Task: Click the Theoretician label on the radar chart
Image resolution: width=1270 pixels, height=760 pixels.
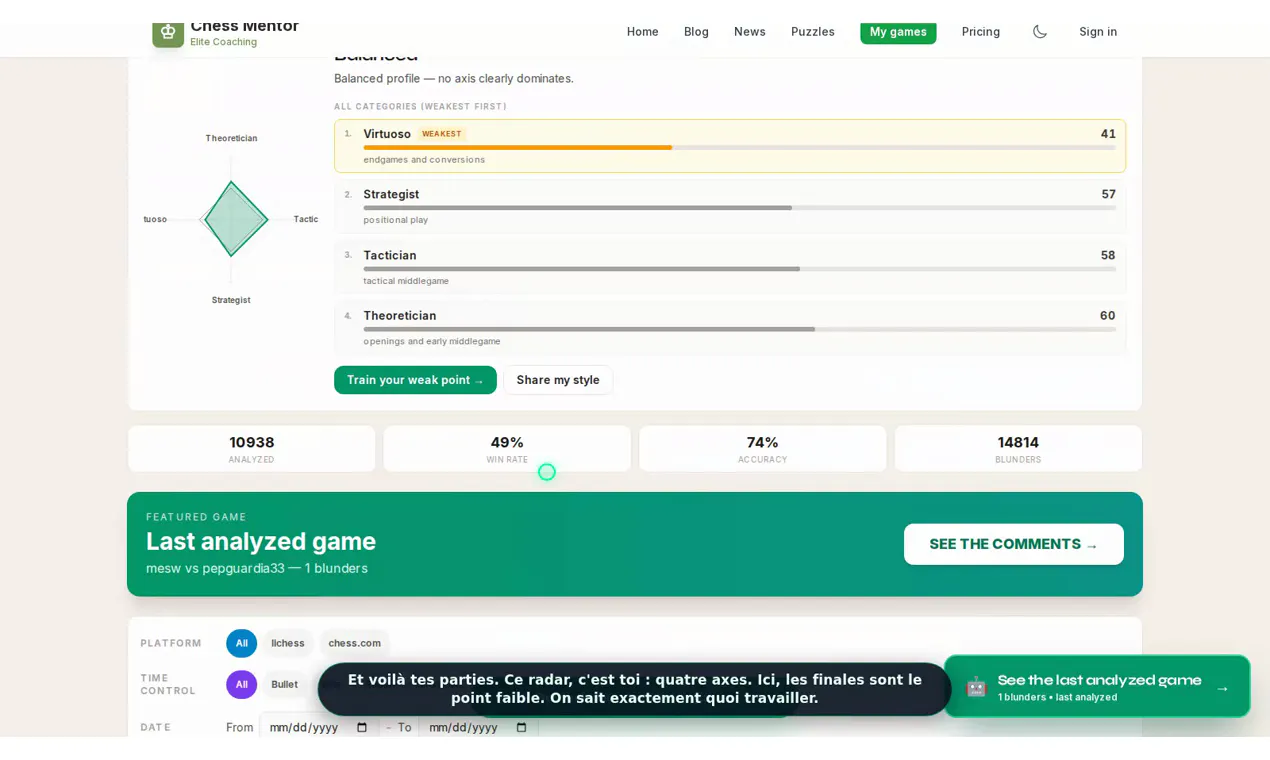Action: (x=231, y=138)
